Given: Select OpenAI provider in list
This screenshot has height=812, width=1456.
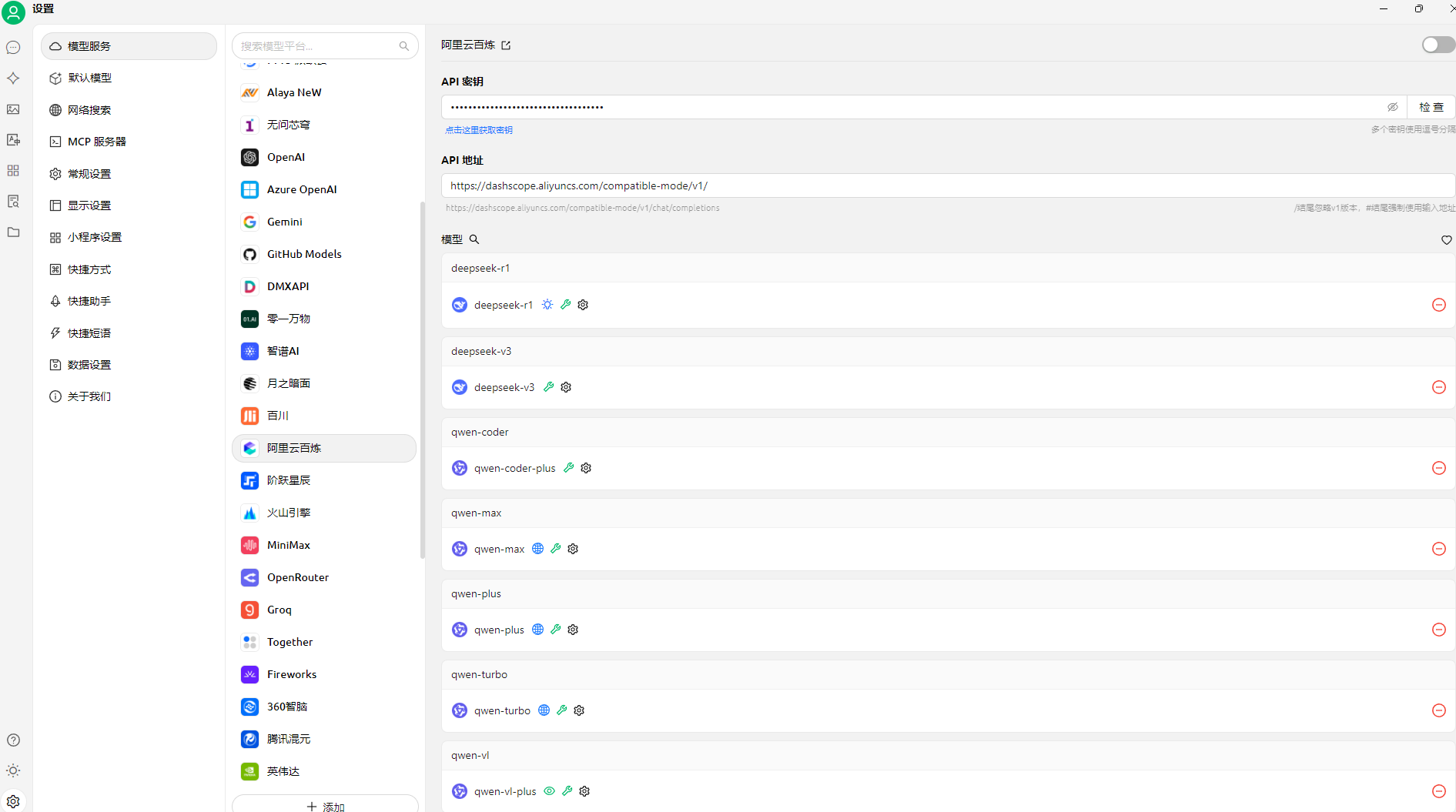Looking at the screenshot, I should pos(324,157).
